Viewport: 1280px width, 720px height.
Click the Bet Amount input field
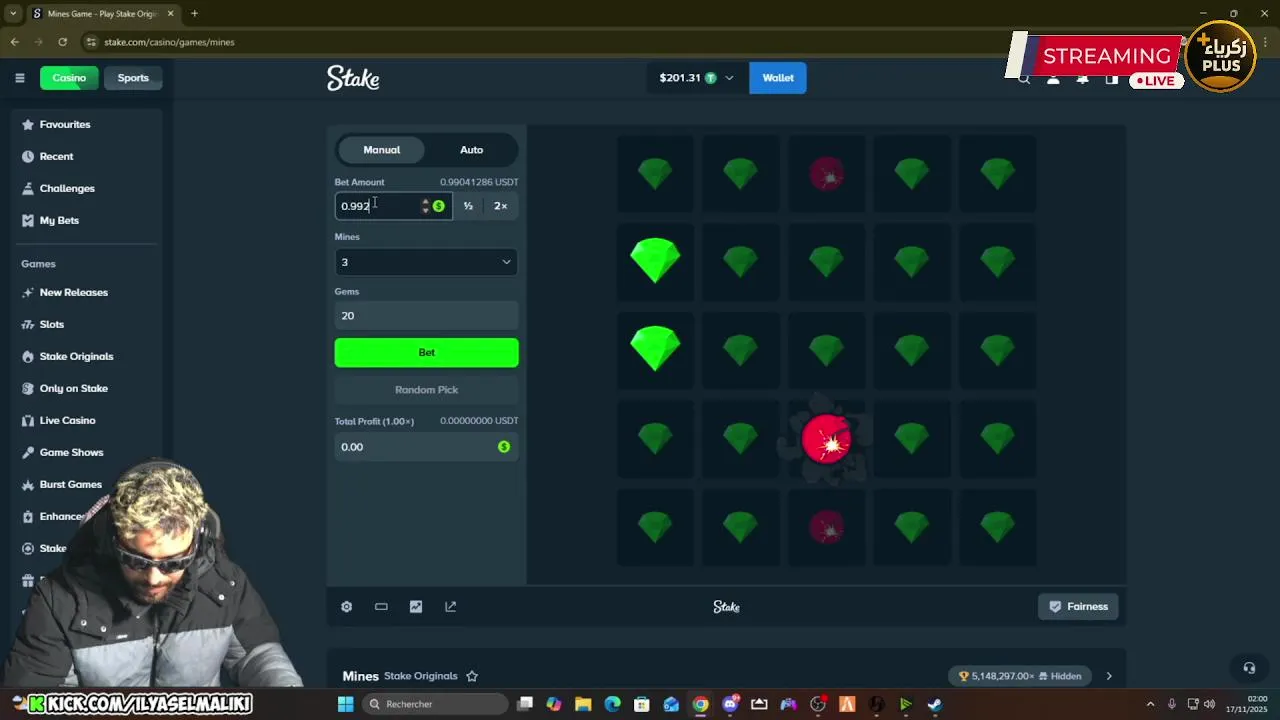[378, 206]
